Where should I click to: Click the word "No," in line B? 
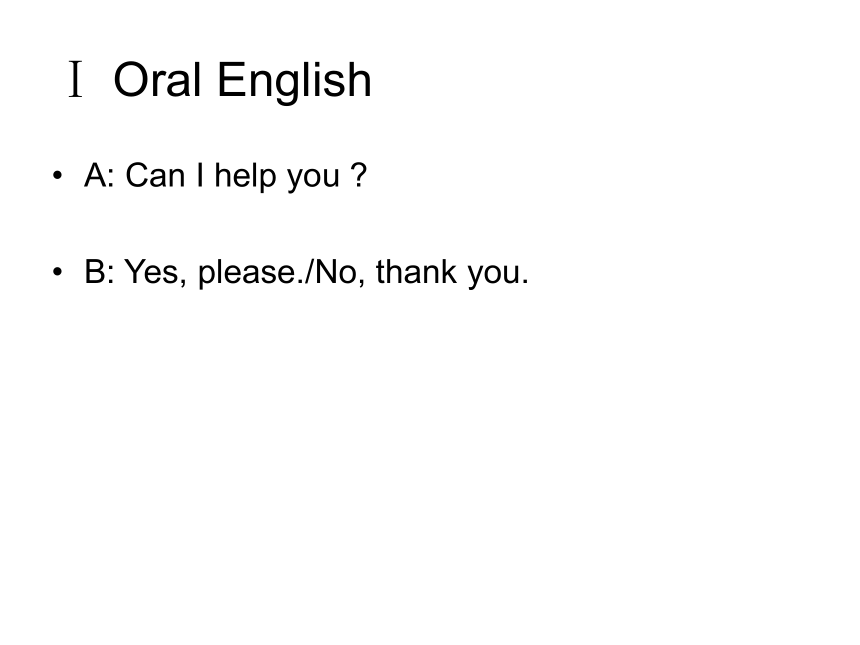coord(341,272)
